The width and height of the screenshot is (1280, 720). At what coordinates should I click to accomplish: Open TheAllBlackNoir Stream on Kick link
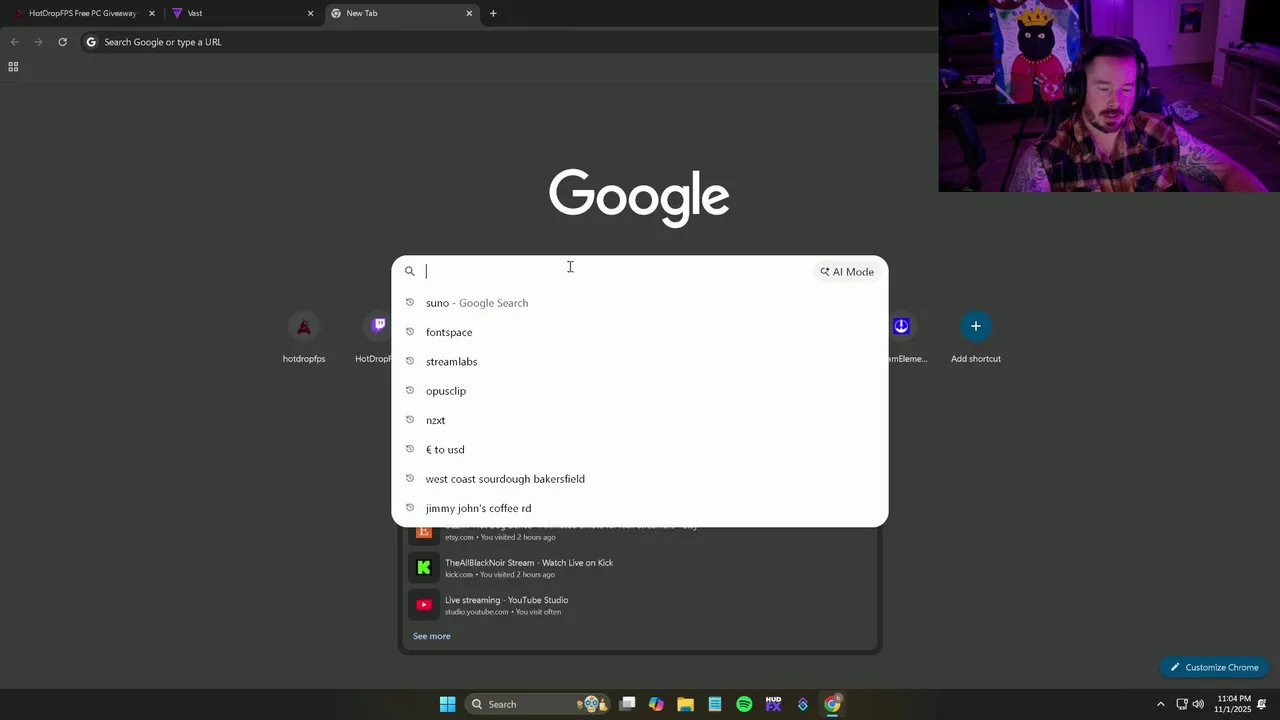pos(529,563)
